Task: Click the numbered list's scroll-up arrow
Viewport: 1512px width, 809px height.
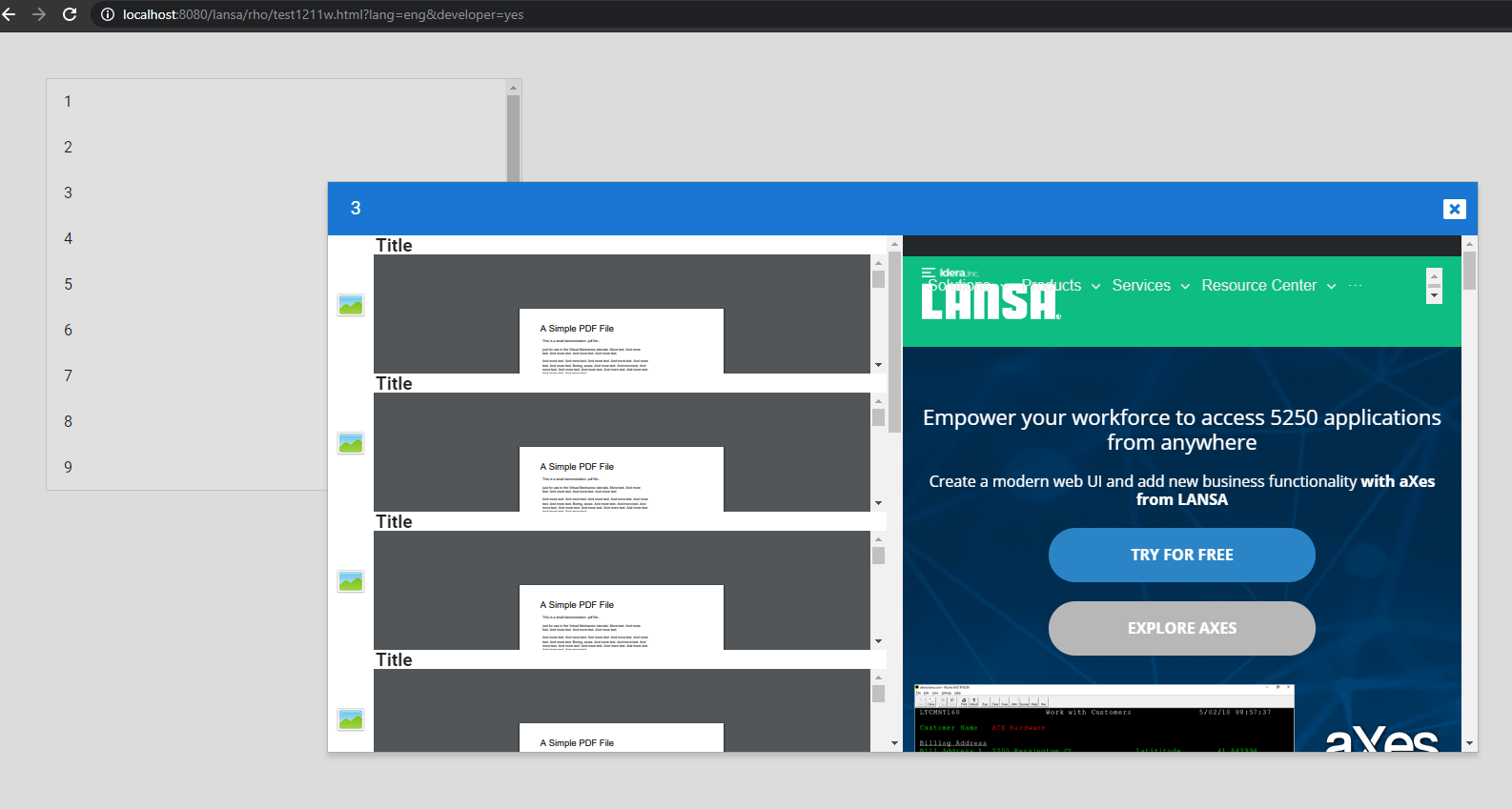Action: pos(514,87)
